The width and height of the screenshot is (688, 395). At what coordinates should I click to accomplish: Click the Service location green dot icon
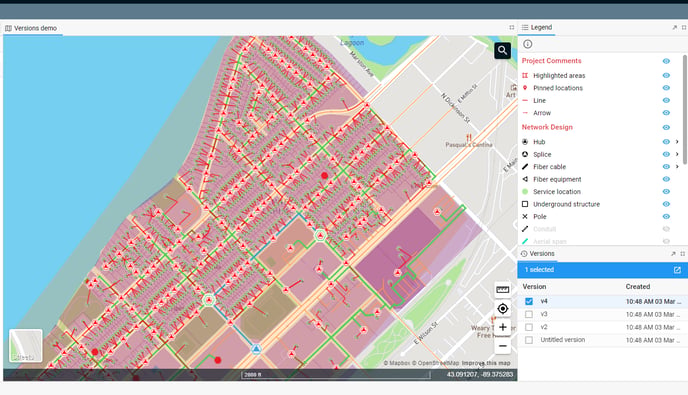[x=525, y=191]
